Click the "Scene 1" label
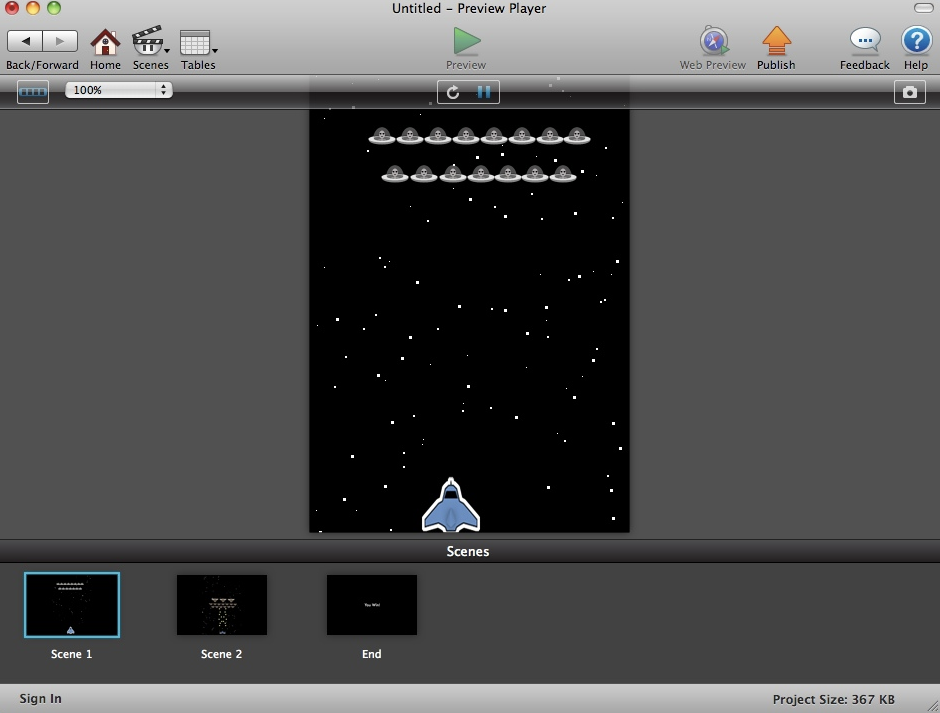The width and height of the screenshot is (940, 713). tap(71, 654)
